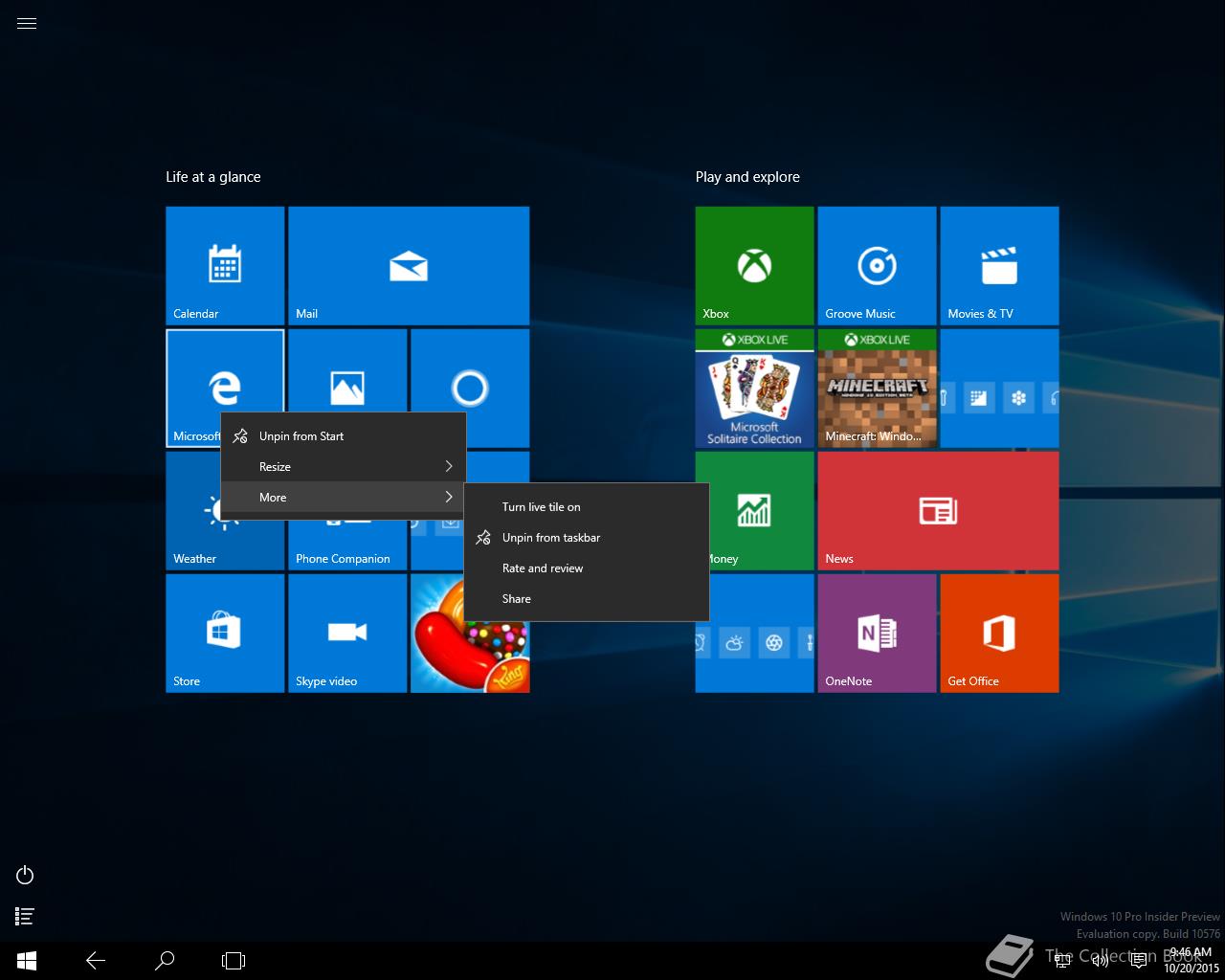
Task: Open taskbar Search
Action: [x=165, y=961]
